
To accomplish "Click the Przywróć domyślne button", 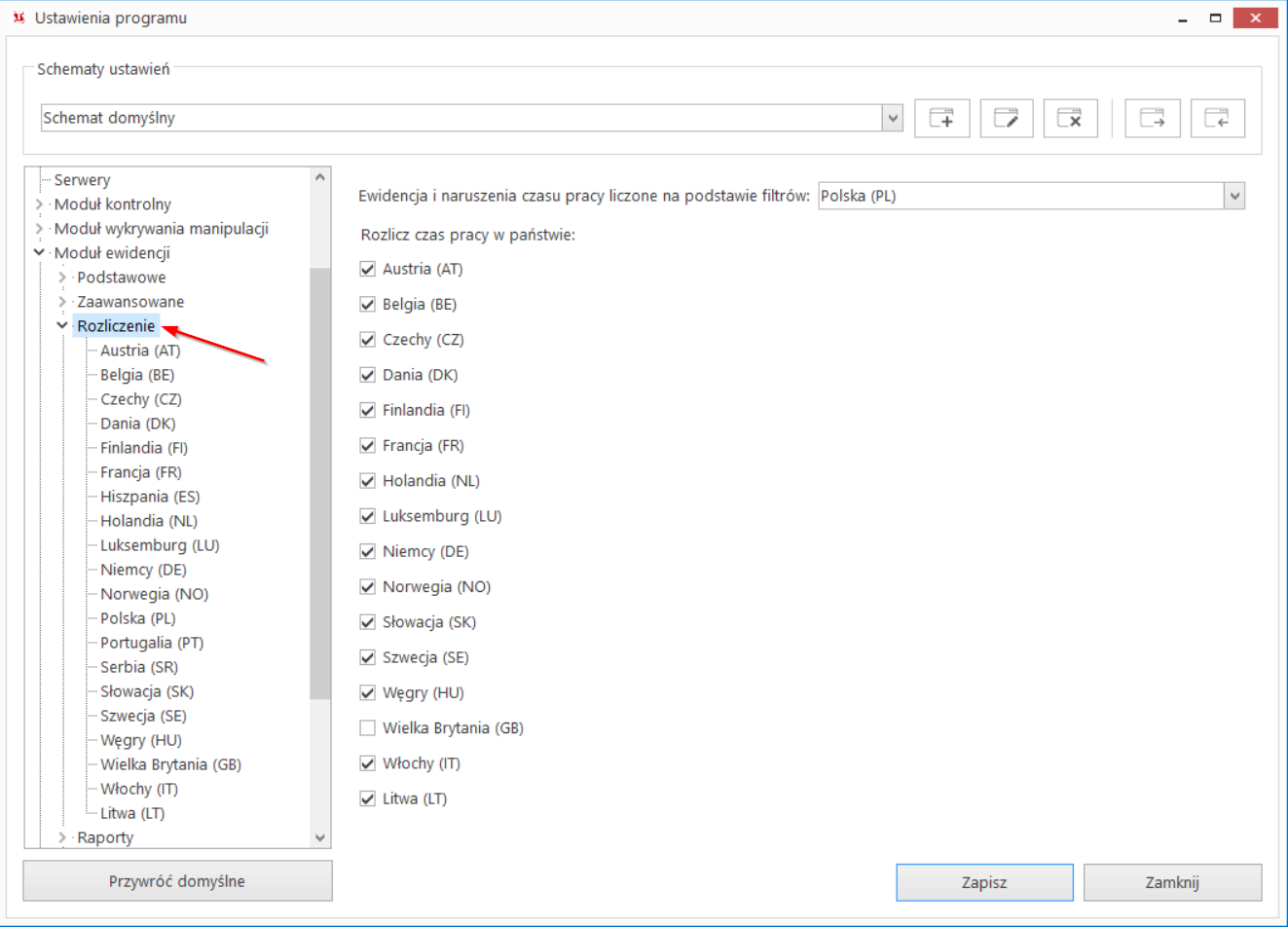I will click(x=177, y=881).
